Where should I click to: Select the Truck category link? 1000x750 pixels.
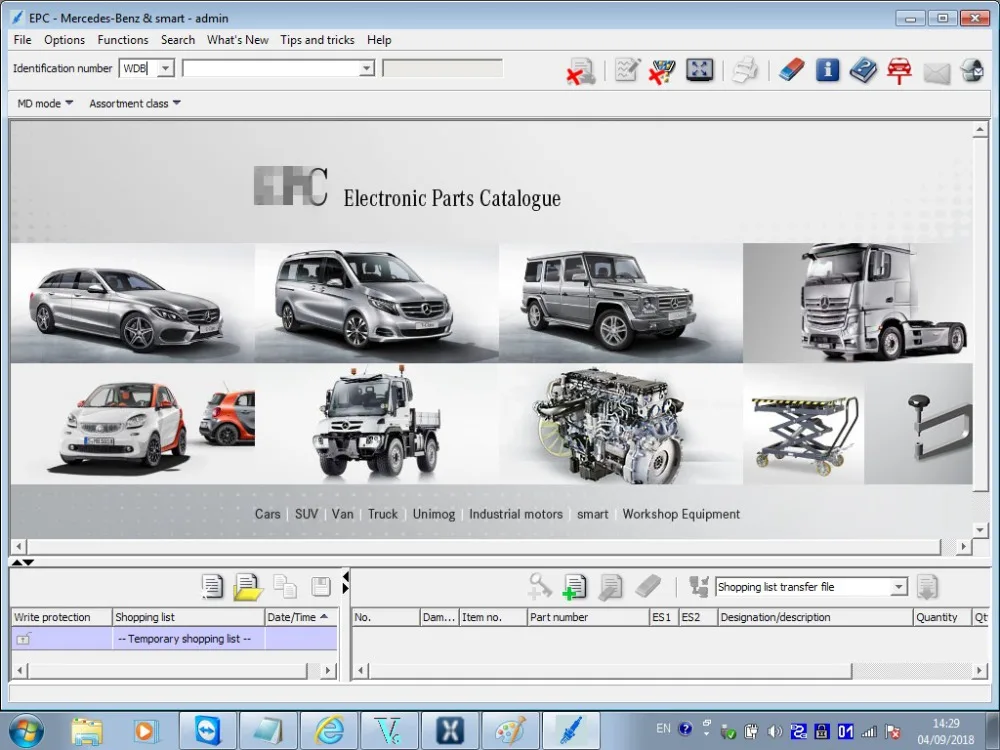pos(382,514)
